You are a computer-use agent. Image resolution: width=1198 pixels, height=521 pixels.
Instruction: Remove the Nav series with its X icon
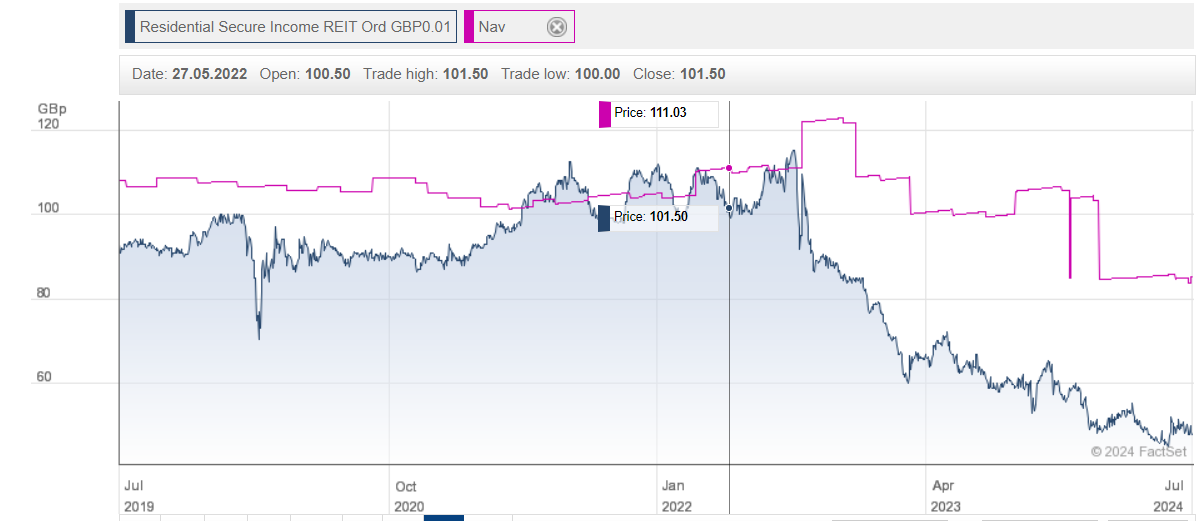(x=558, y=27)
